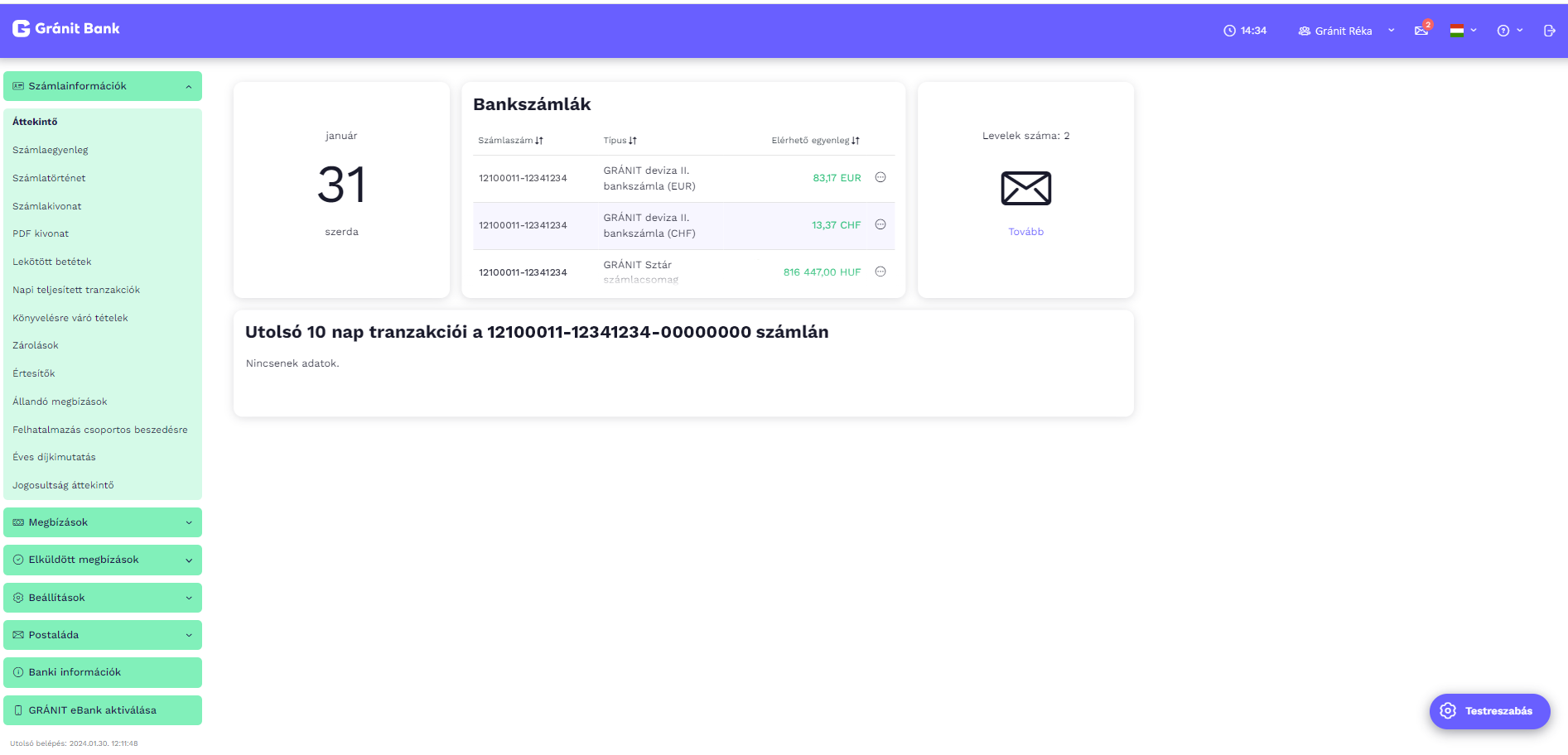The width and height of the screenshot is (1568, 755).
Task: Select GRÁNIT deviza II. bankszámla (CHF) row
Action: pyautogui.click(x=683, y=226)
